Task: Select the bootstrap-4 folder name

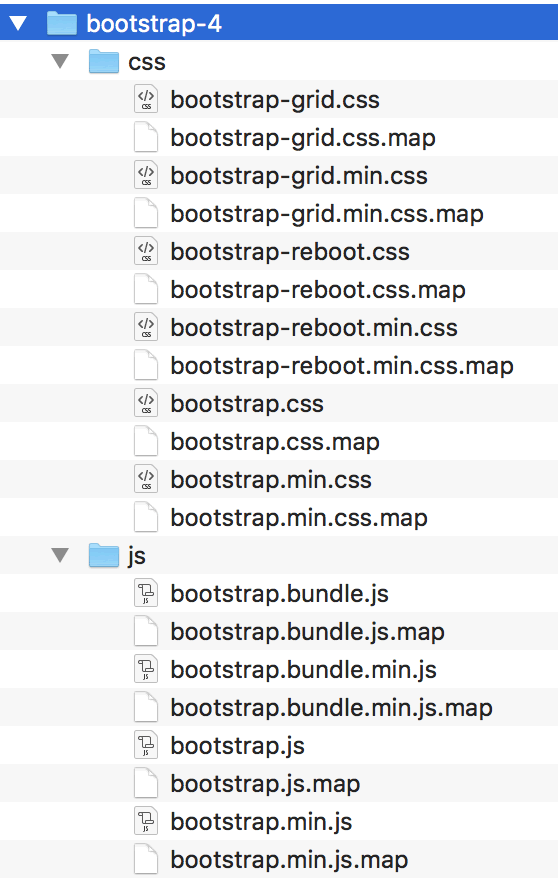Action: click(x=154, y=24)
